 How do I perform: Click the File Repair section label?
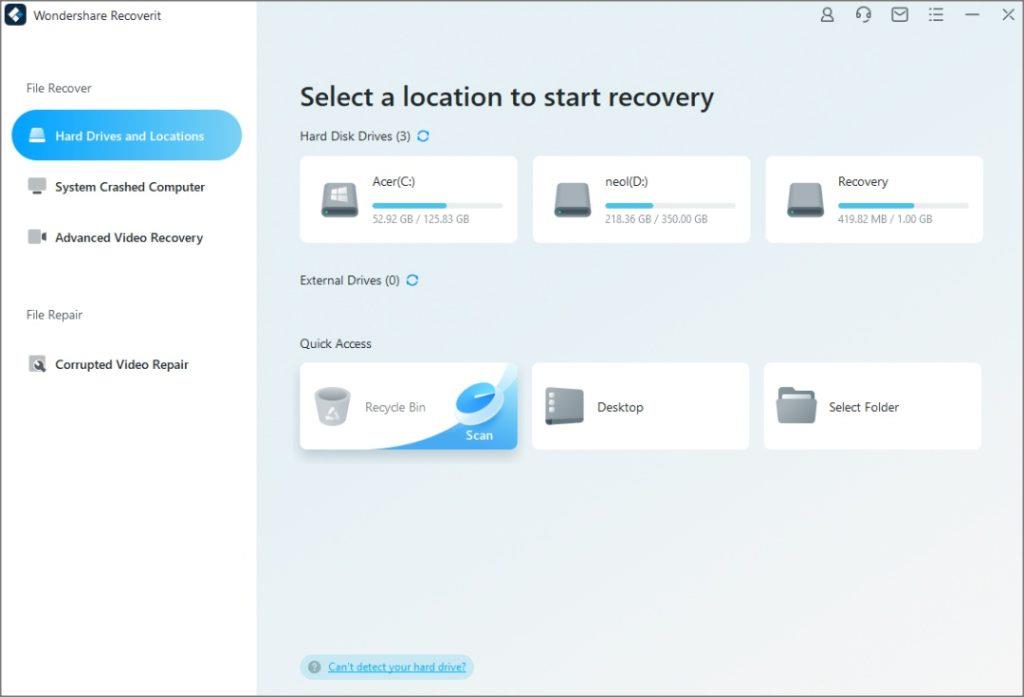click(54, 315)
